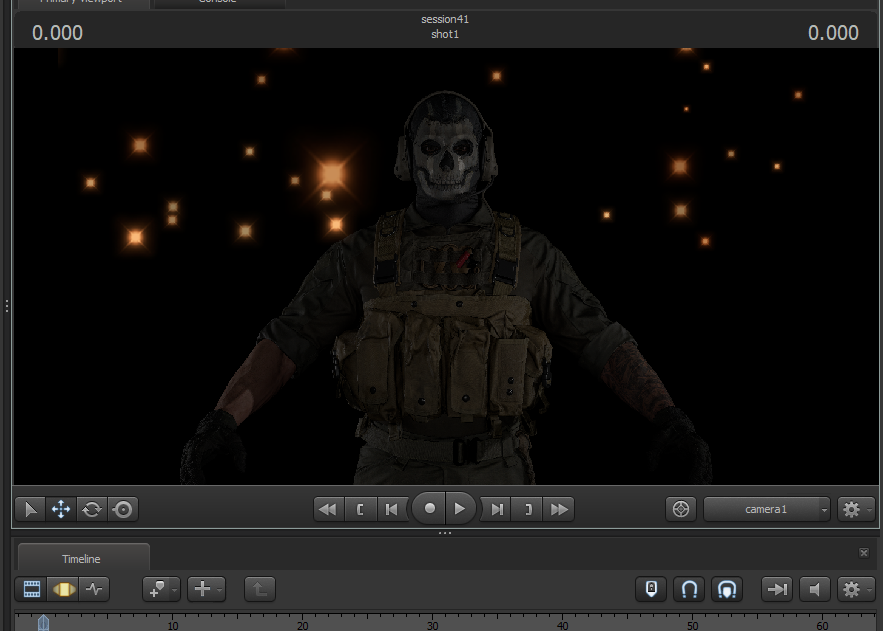Image resolution: width=883 pixels, height=631 pixels.
Task: Click the fast-forward playback button
Action: click(x=559, y=509)
